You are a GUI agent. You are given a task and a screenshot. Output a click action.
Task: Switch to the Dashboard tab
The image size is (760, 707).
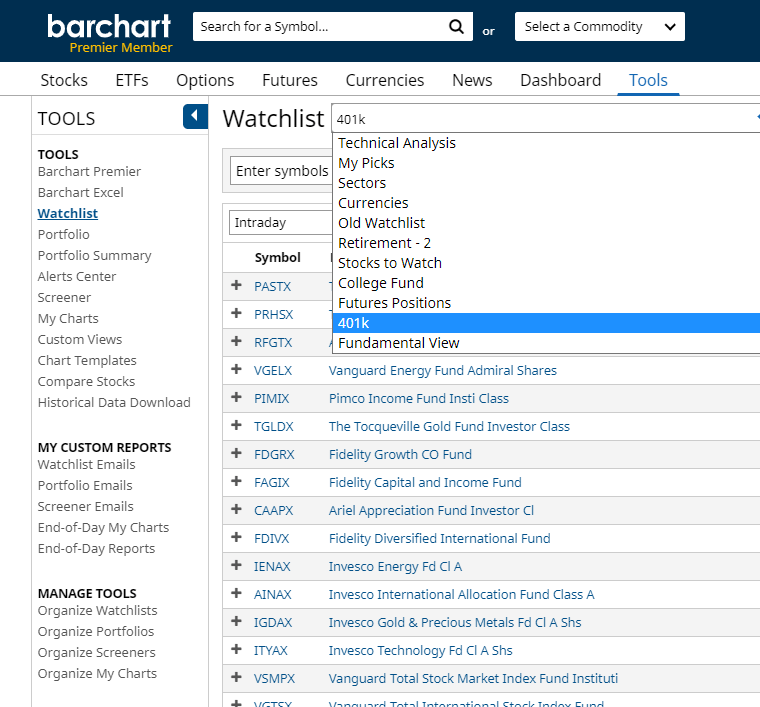[560, 80]
